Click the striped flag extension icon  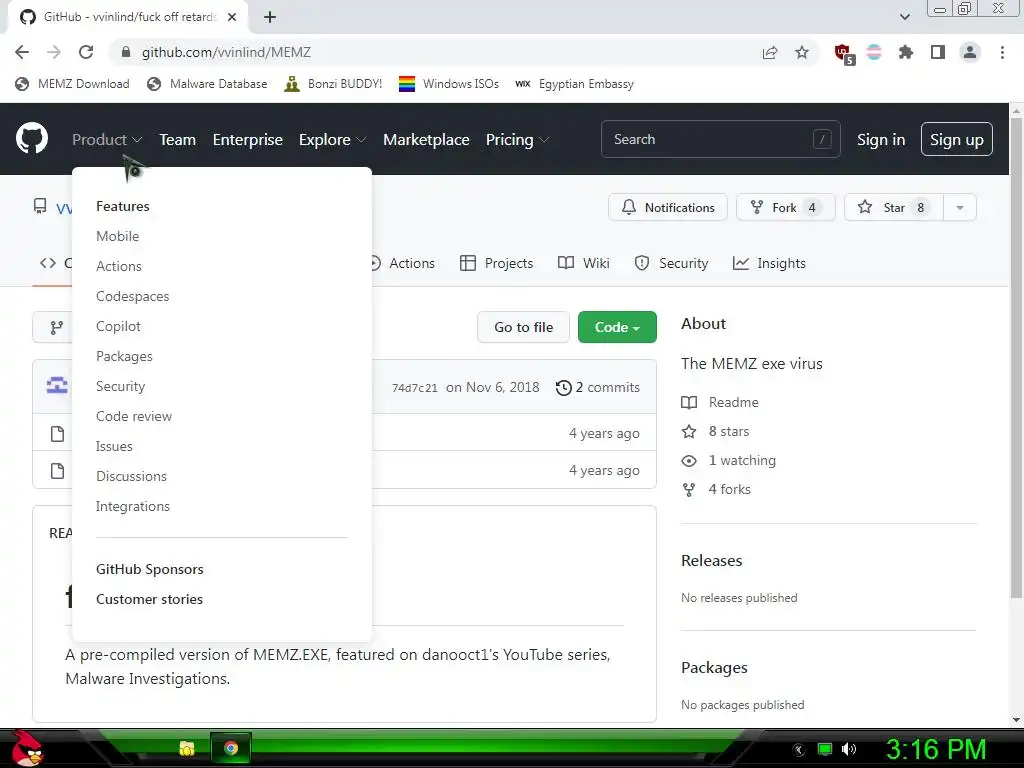[x=874, y=52]
